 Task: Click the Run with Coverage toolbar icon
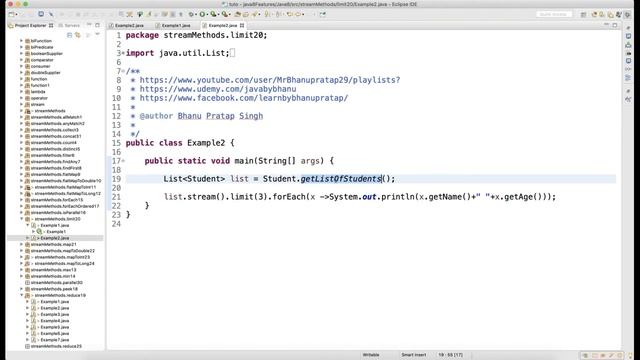pyautogui.click(x=213, y=14)
